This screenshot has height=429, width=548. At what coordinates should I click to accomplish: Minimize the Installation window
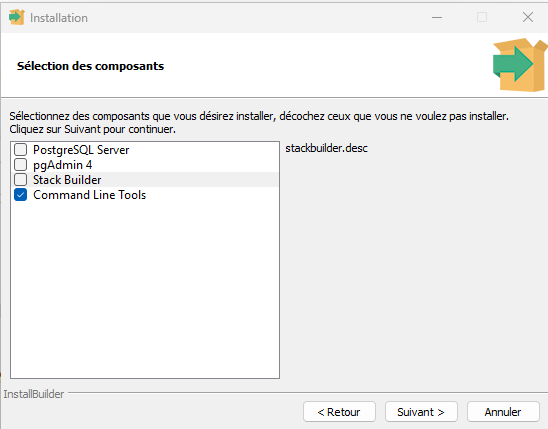437,17
